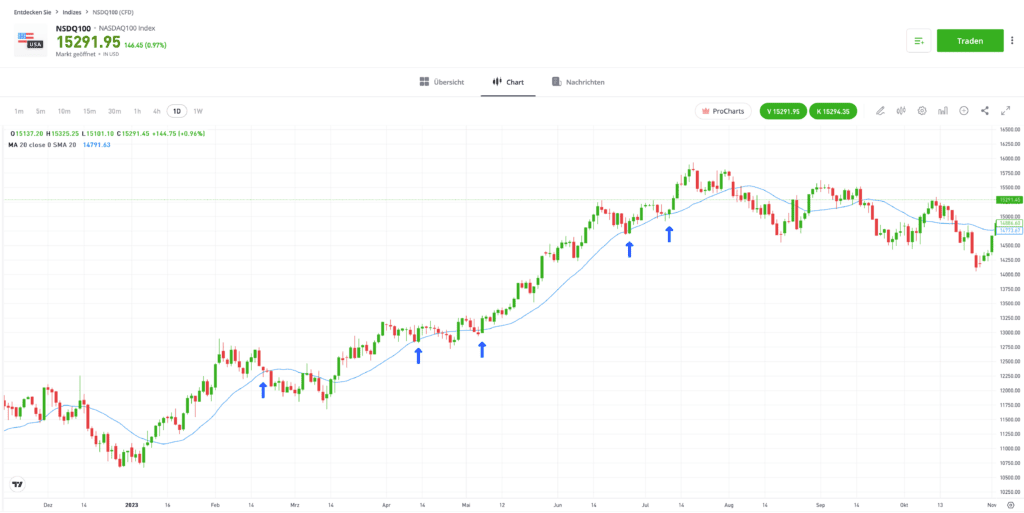Select the 1W timeframe
Screen dimensions: 1024x513
tap(198, 111)
